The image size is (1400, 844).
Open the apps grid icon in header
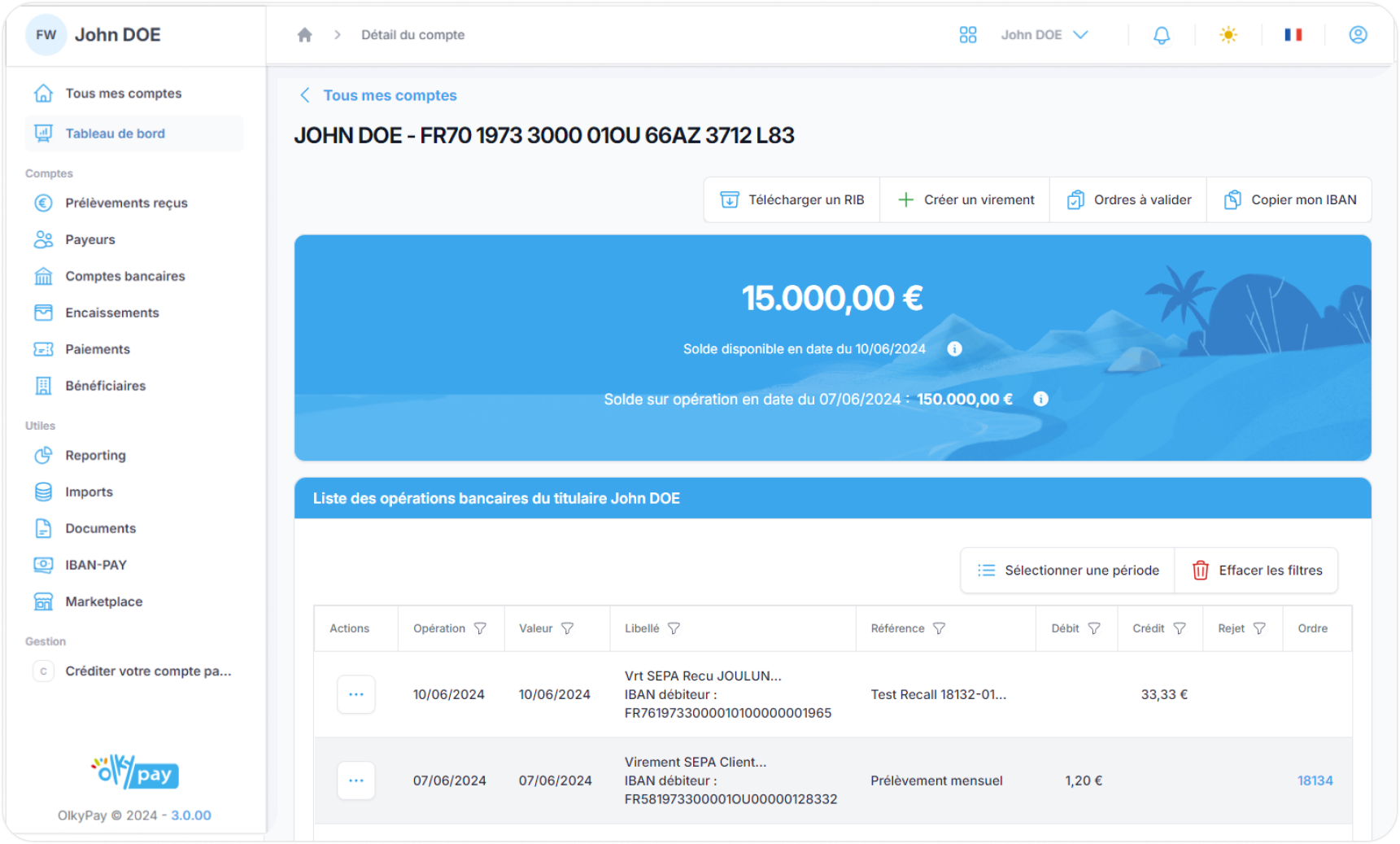coord(968,34)
